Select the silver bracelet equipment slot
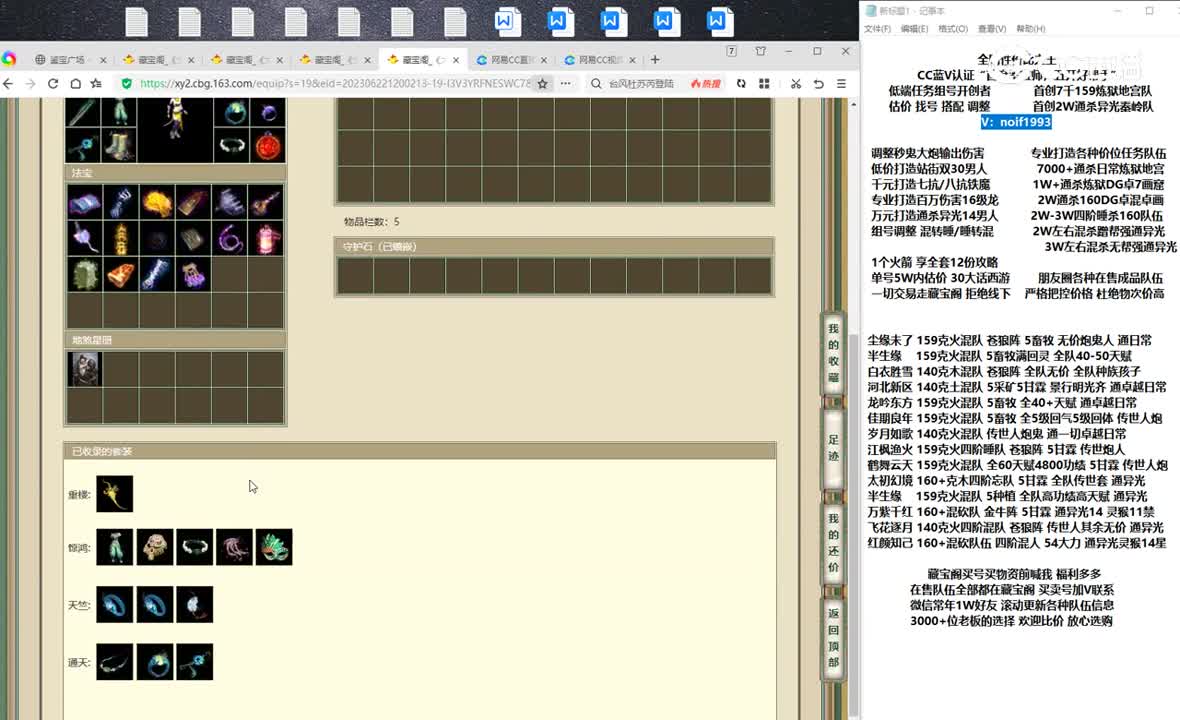 pyautogui.click(x=232, y=145)
